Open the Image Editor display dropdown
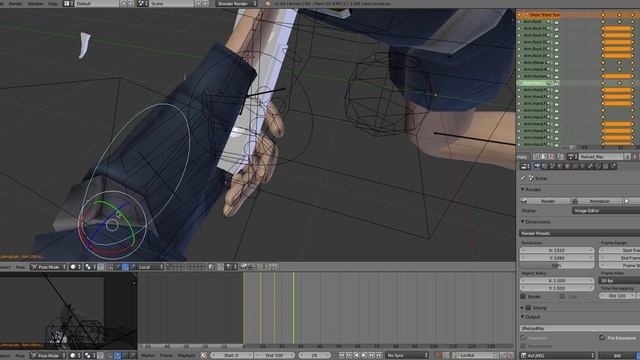 click(x=606, y=211)
